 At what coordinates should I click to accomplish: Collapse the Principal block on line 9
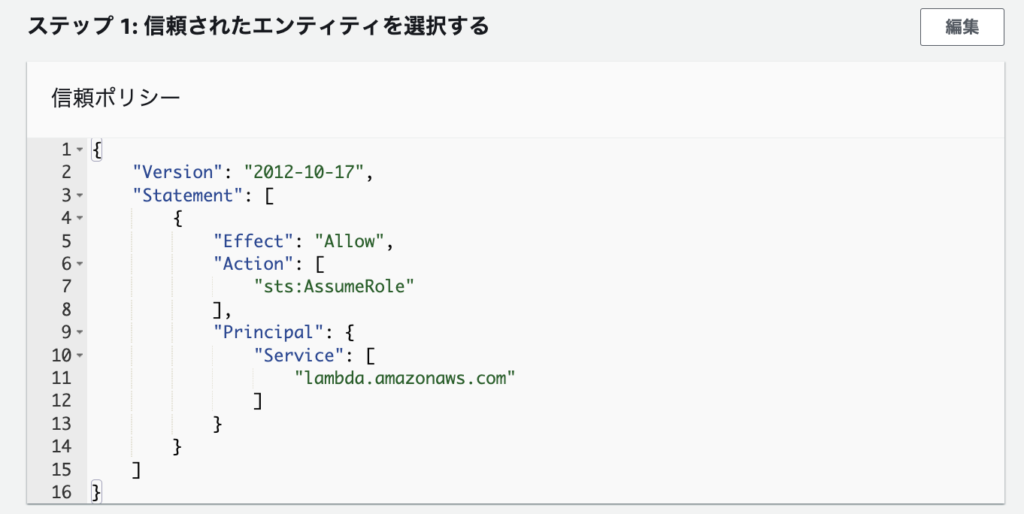pos(79,332)
